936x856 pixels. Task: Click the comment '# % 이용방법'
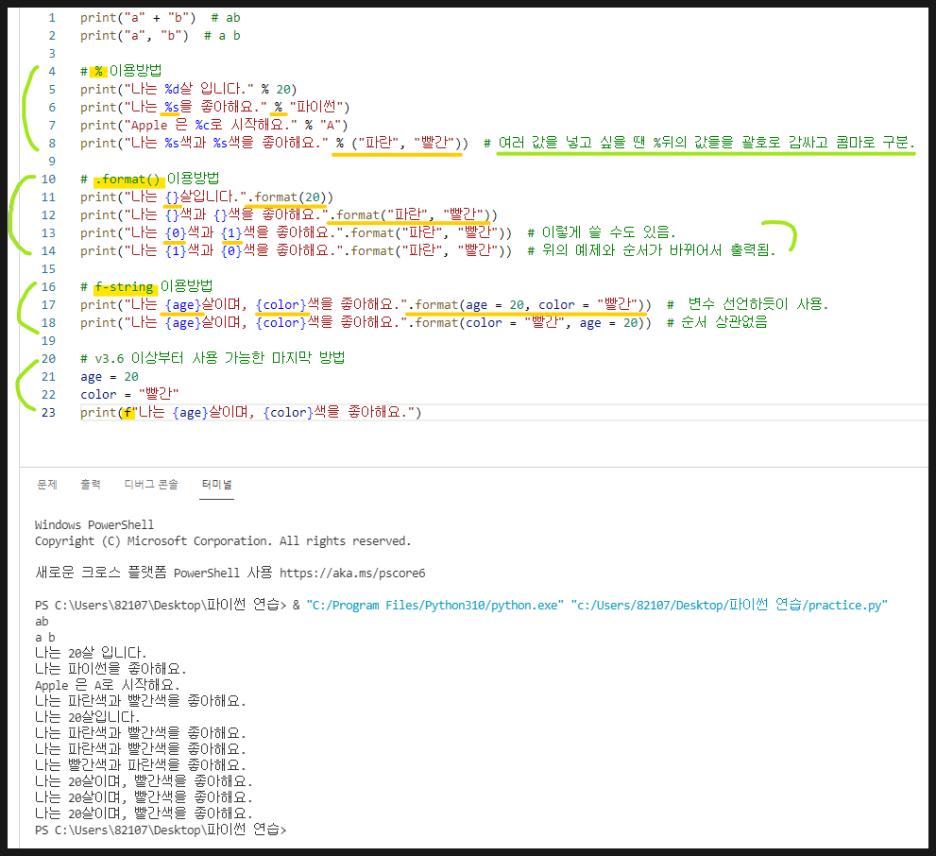[x=121, y=71]
